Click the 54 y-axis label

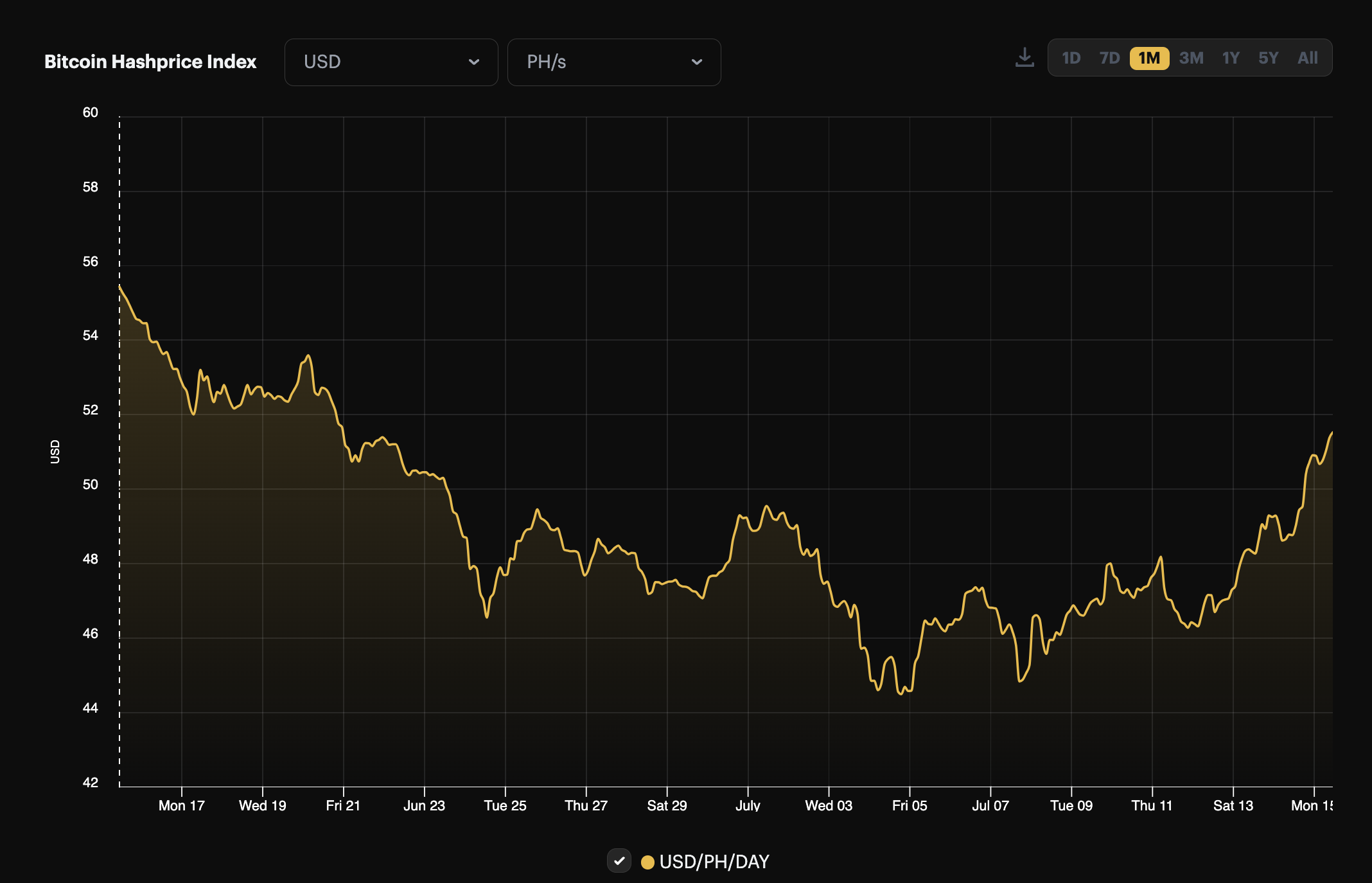[91, 335]
